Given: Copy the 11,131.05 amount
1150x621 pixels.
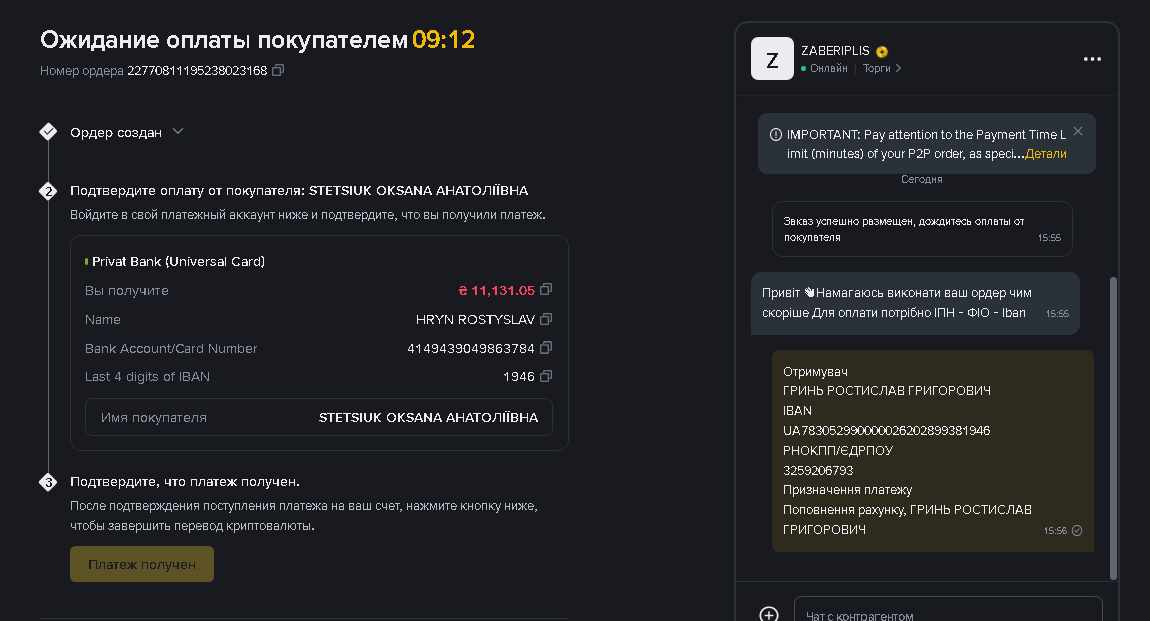Looking at the screenshot, I should 546,290.
